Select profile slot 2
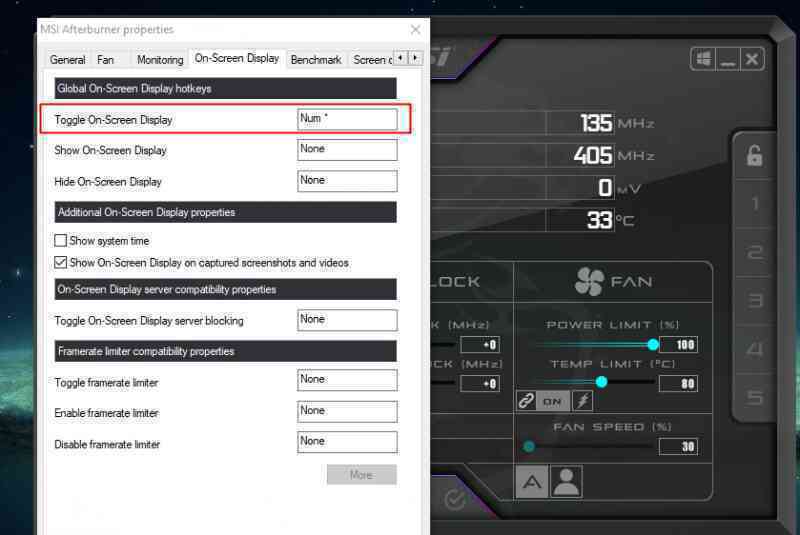 coord(755,252)
